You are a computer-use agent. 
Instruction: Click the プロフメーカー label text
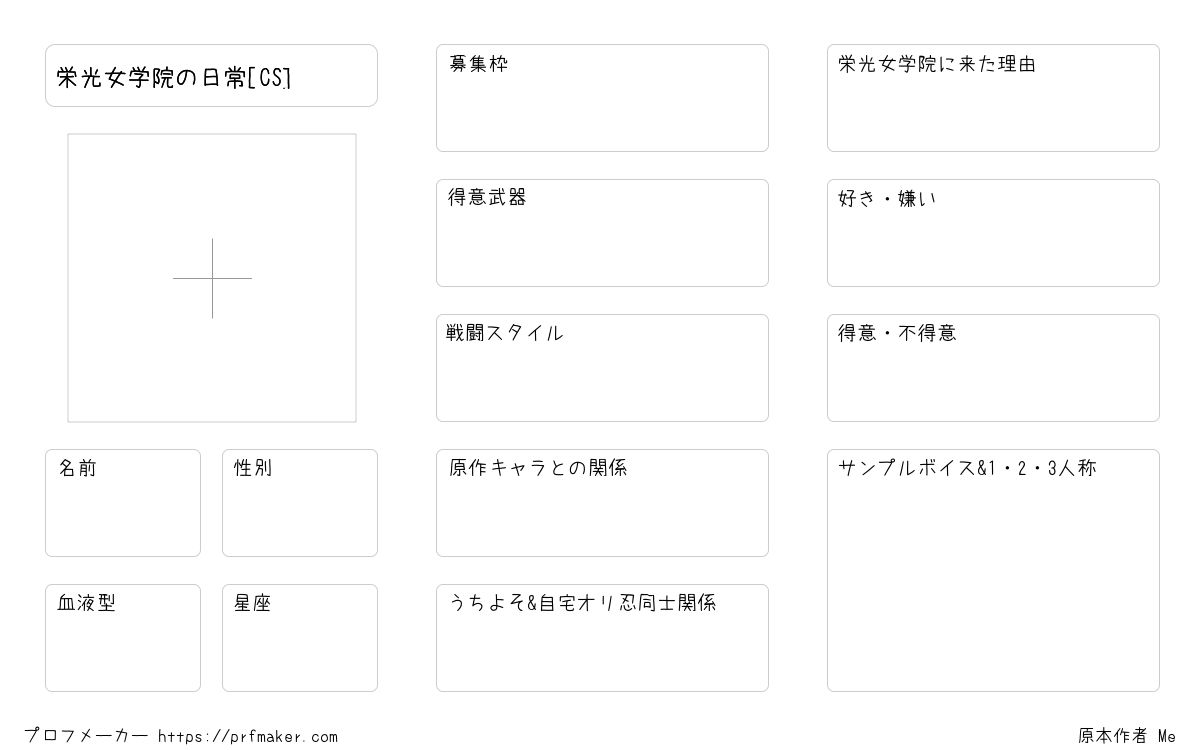(87, 736)
